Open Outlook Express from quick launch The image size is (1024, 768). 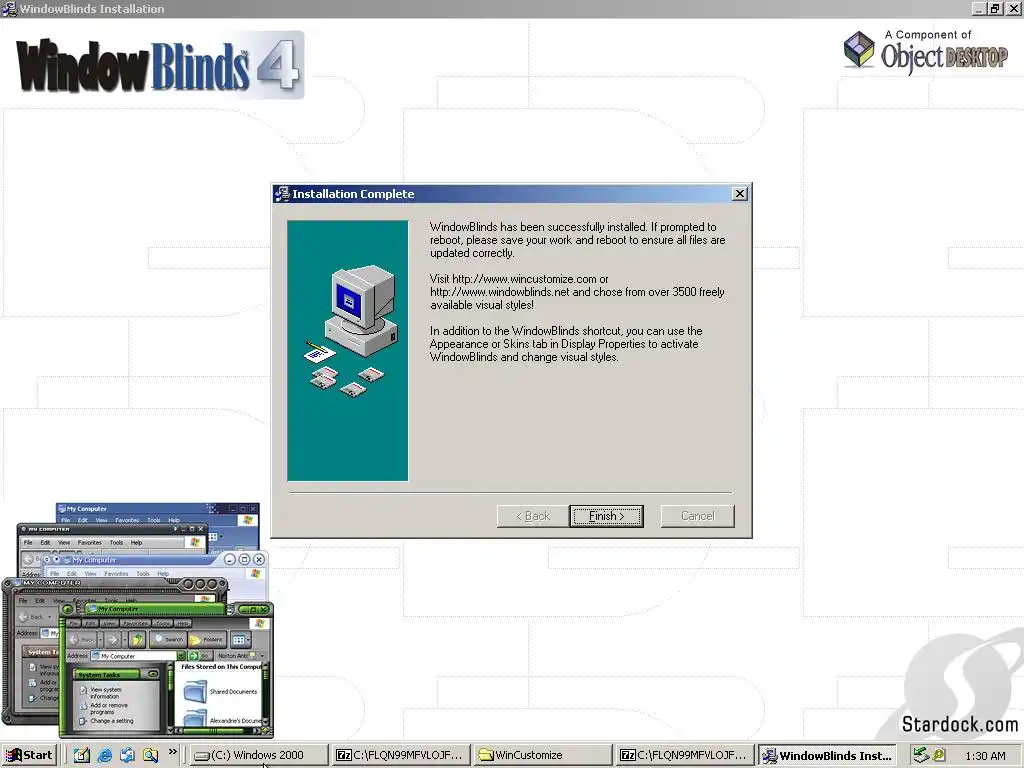pyautogui.click(x=127, y=755)
